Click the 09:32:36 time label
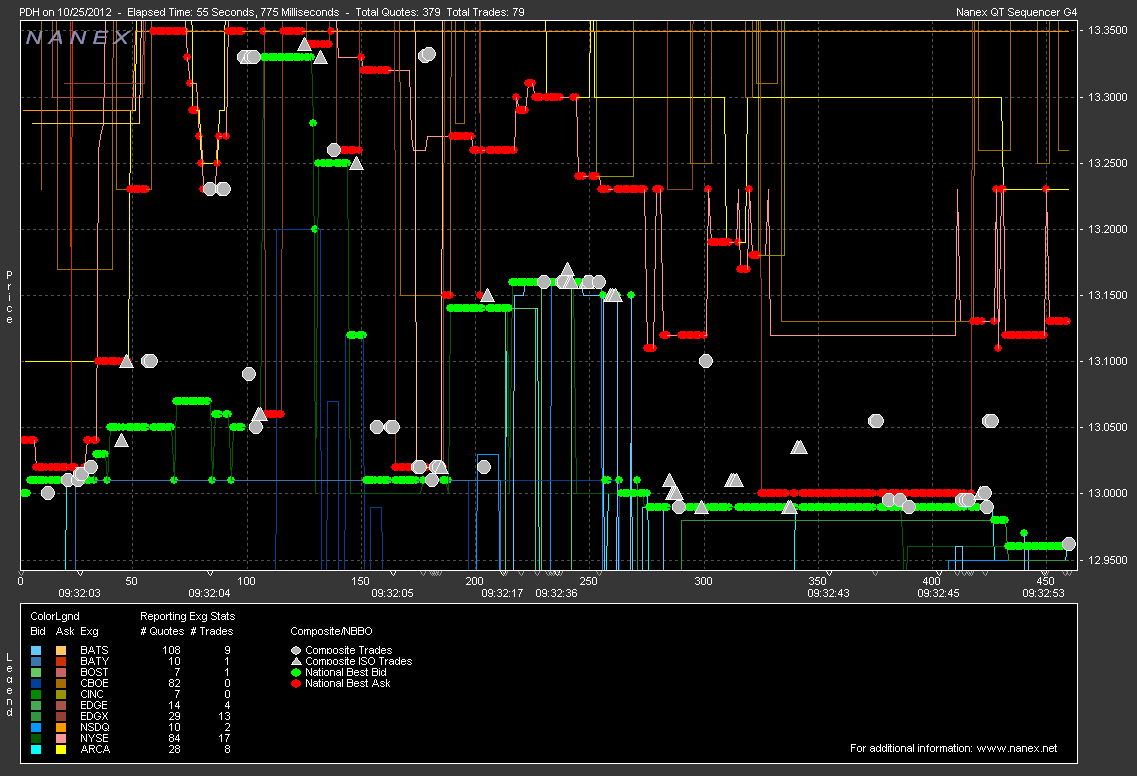1137x776 pixels. tap(556, 593)
